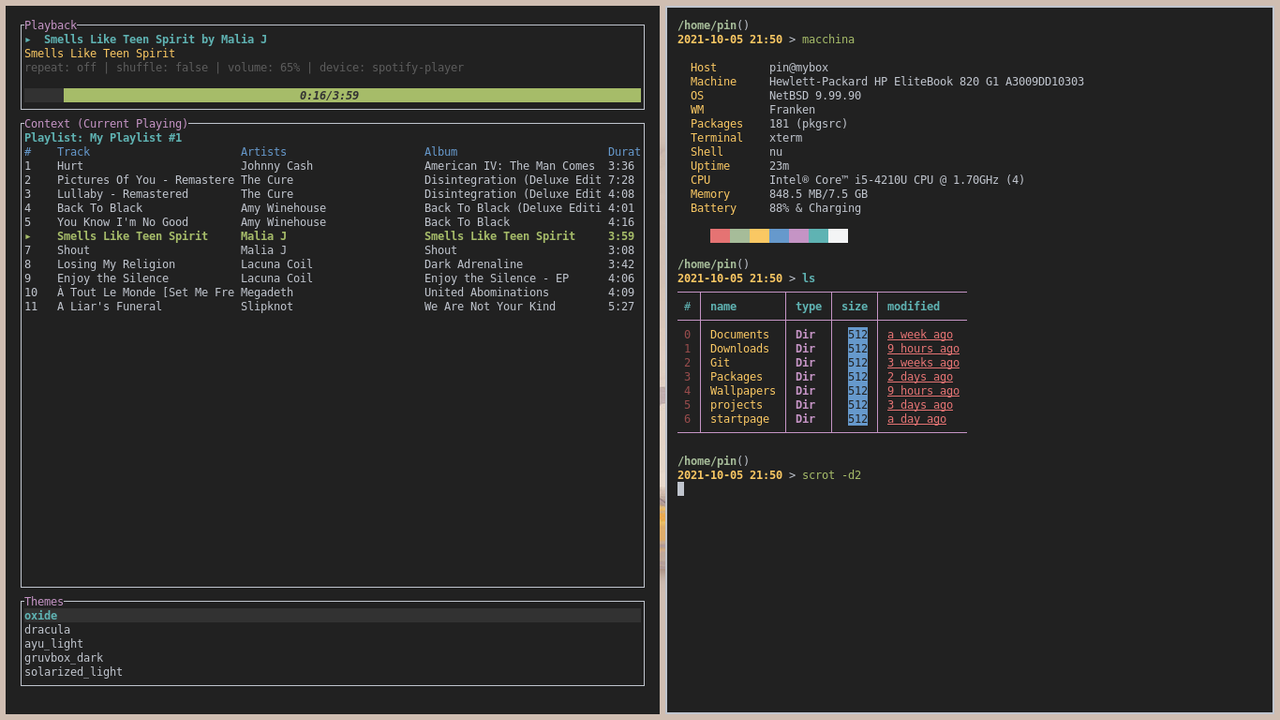Select the oxide theme

click(x=332, y=616)
